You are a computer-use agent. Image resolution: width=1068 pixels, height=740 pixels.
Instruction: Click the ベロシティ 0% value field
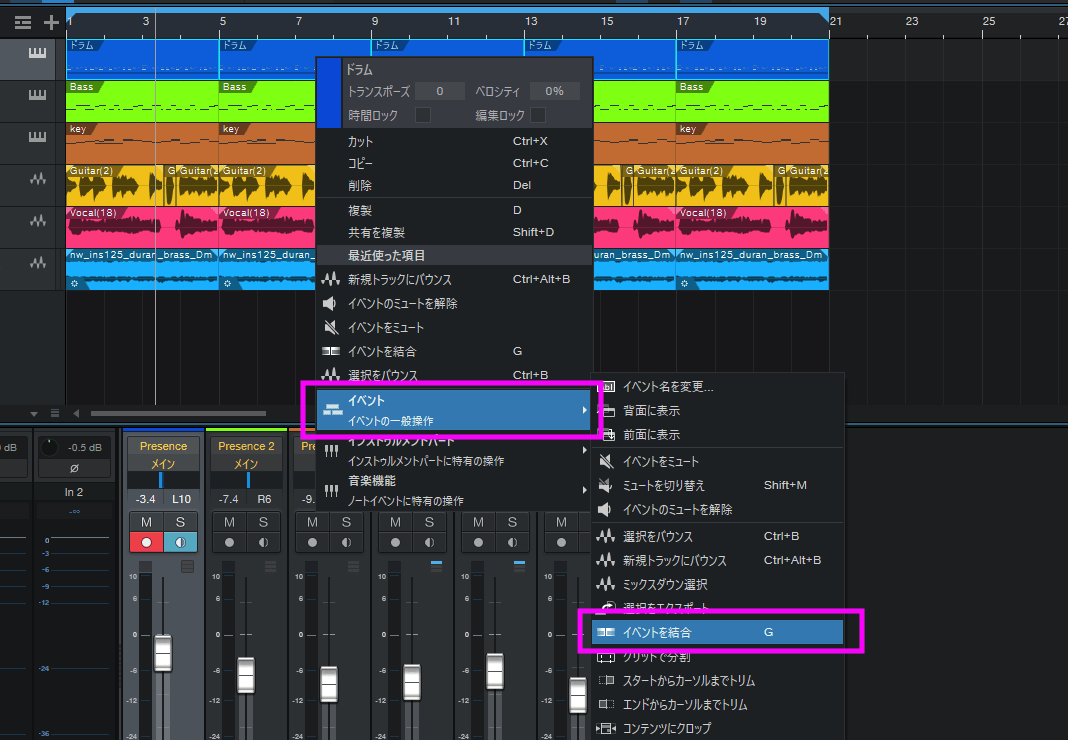[x=555, y=90]
